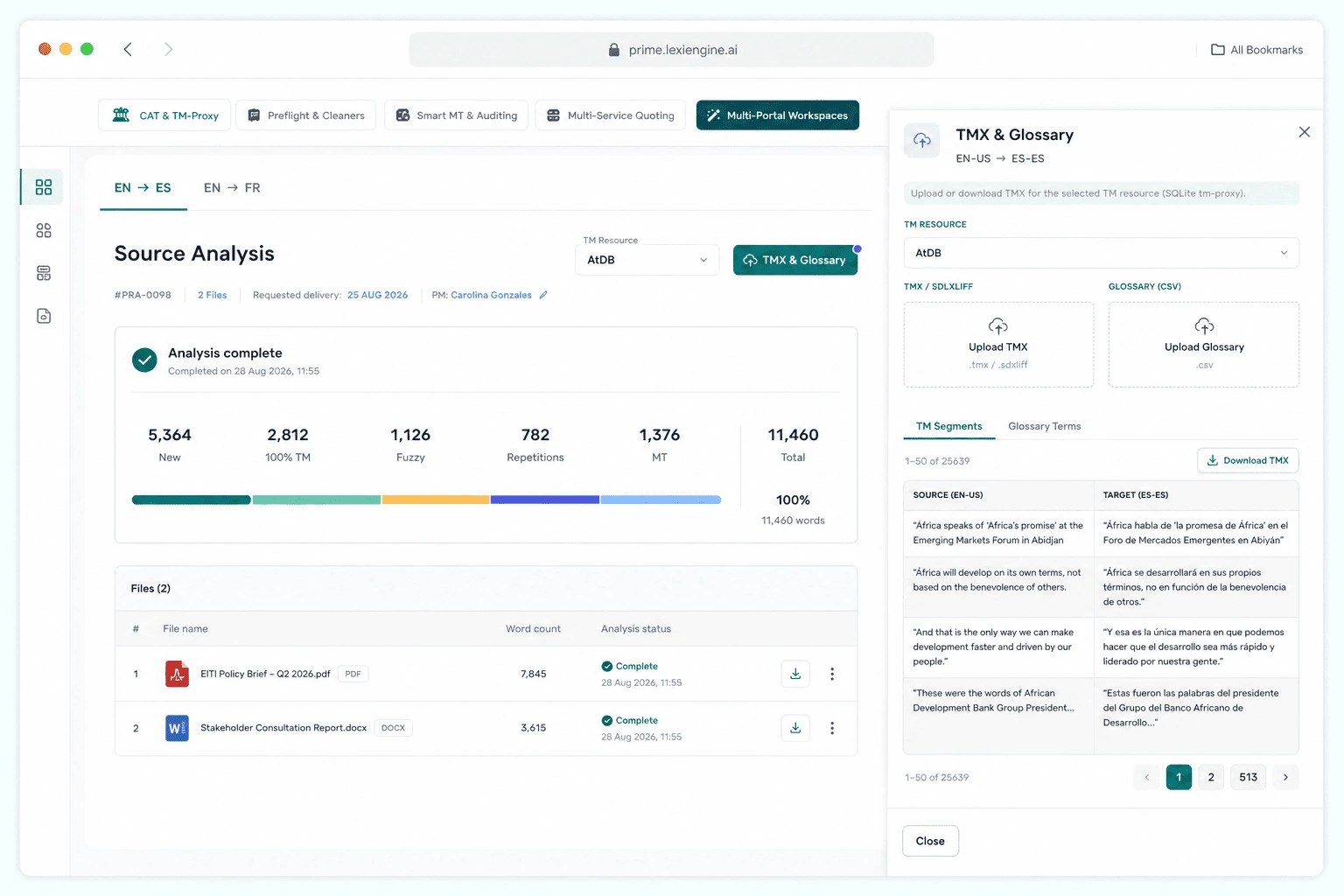The image size is (1344, 896).
Task: Click the Carolina Gonzales PM link
Action: pyautogui.click(x=491, y=295)
